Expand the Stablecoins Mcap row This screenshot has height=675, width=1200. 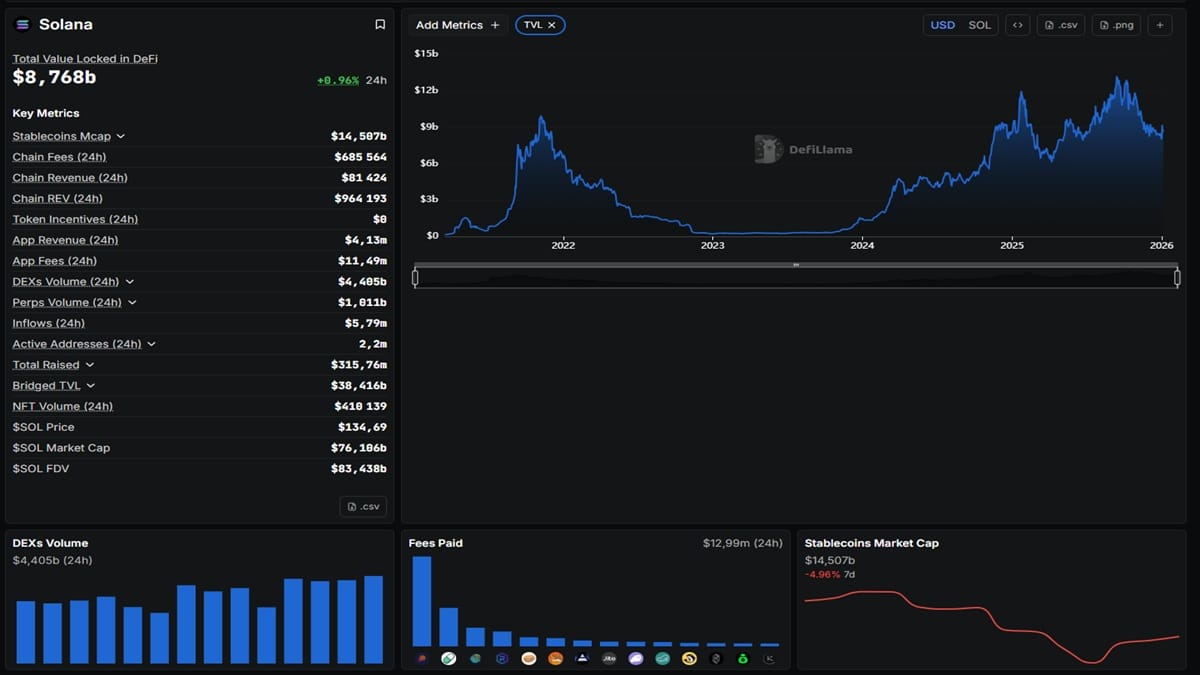tap(121, 136)
